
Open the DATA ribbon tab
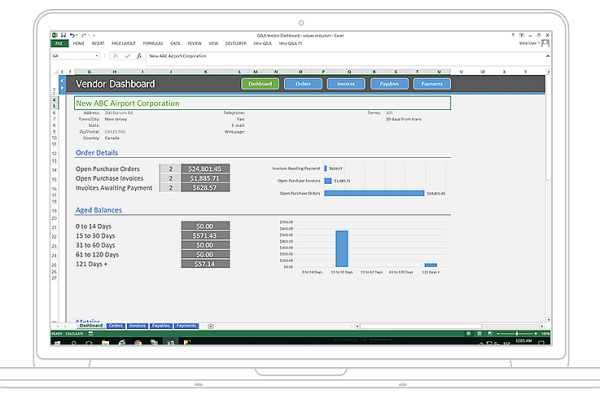click(x=175, y=44)
